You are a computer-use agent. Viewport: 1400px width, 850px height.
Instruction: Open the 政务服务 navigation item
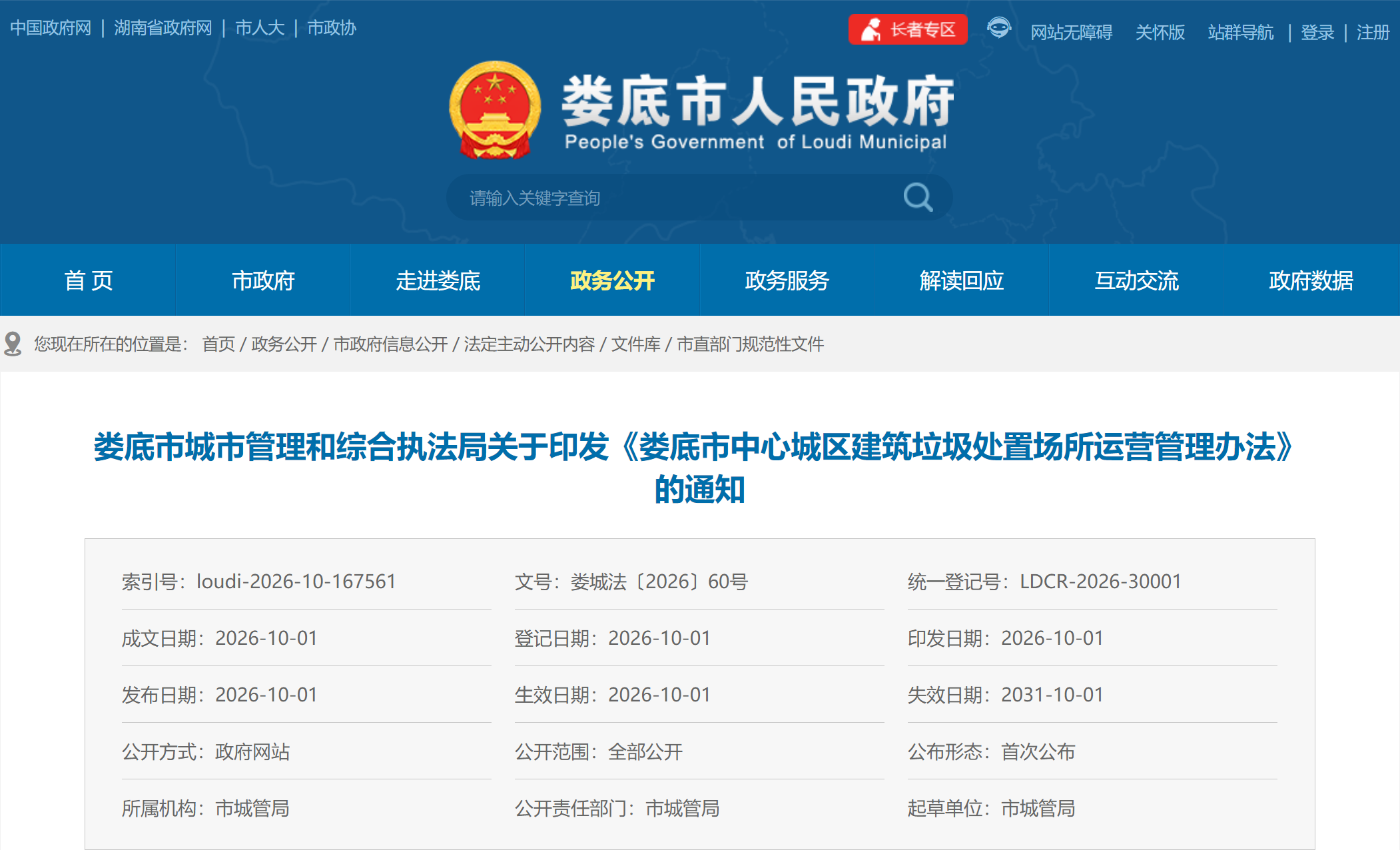tap(787, 280)
